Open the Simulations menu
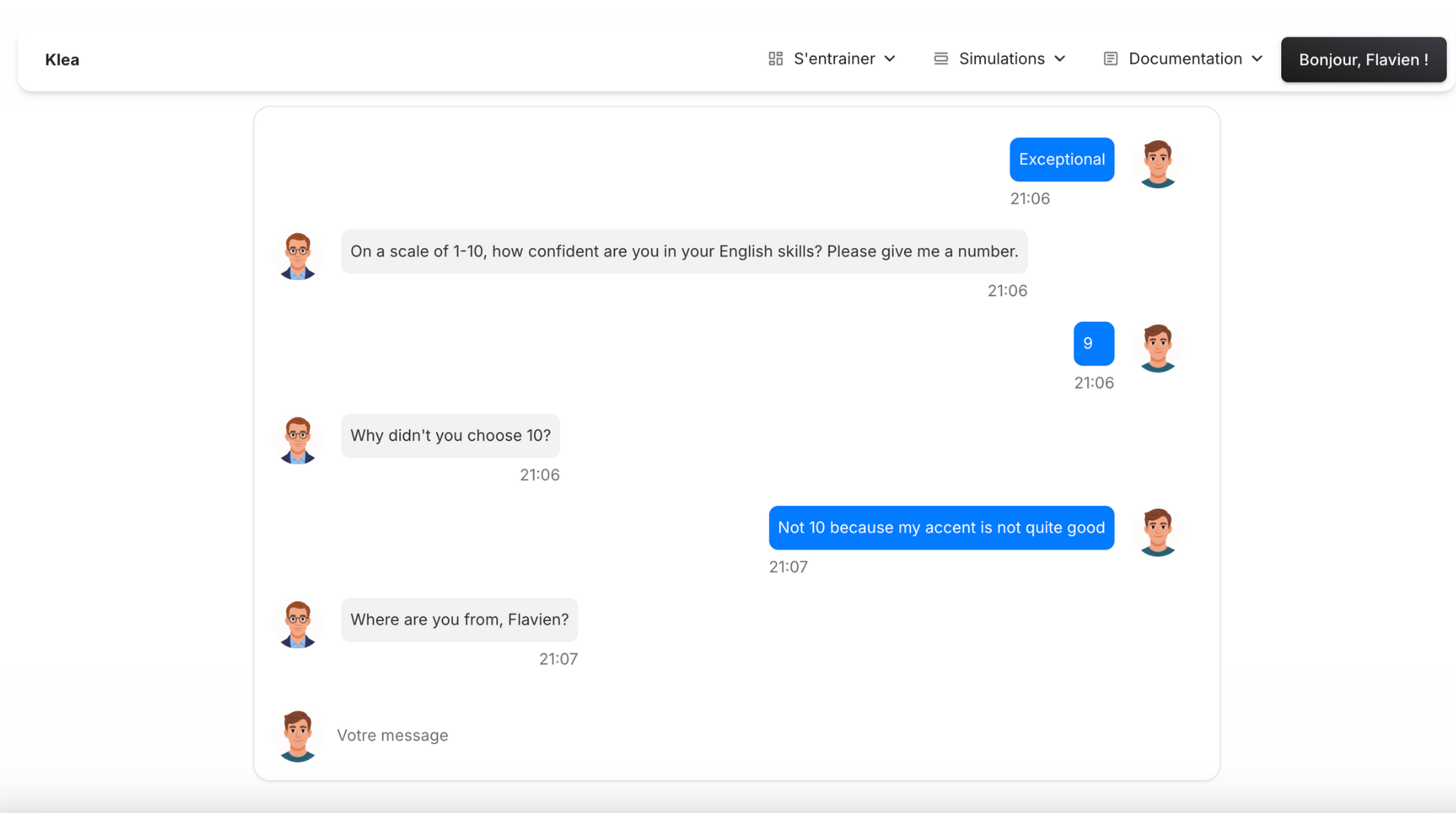Screen dimensions: 1456x813 [1000, 59]
